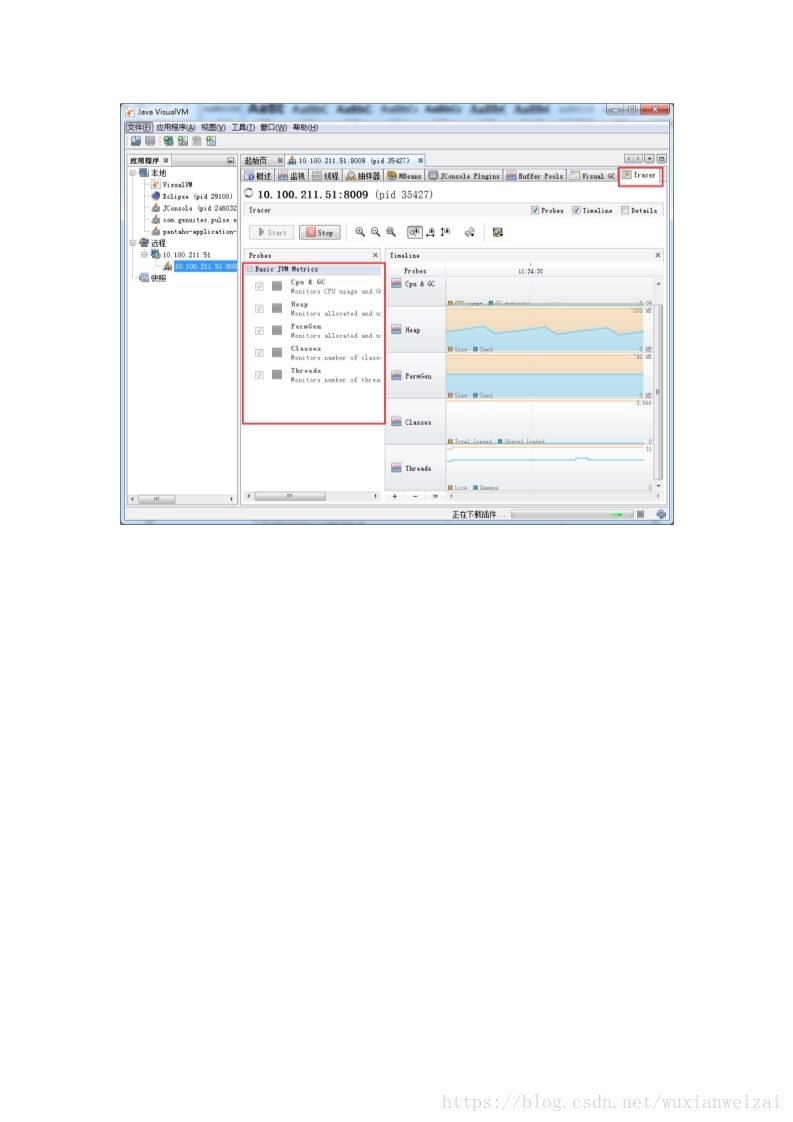Select the vertical mouse scroll mode icon
This screenshot has width=793, height=1122.
(445, 232)
